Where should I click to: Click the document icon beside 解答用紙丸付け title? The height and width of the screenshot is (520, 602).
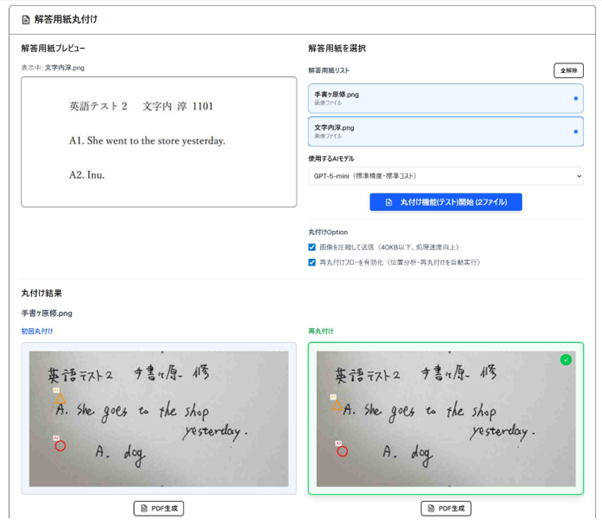tap(26, 19)
